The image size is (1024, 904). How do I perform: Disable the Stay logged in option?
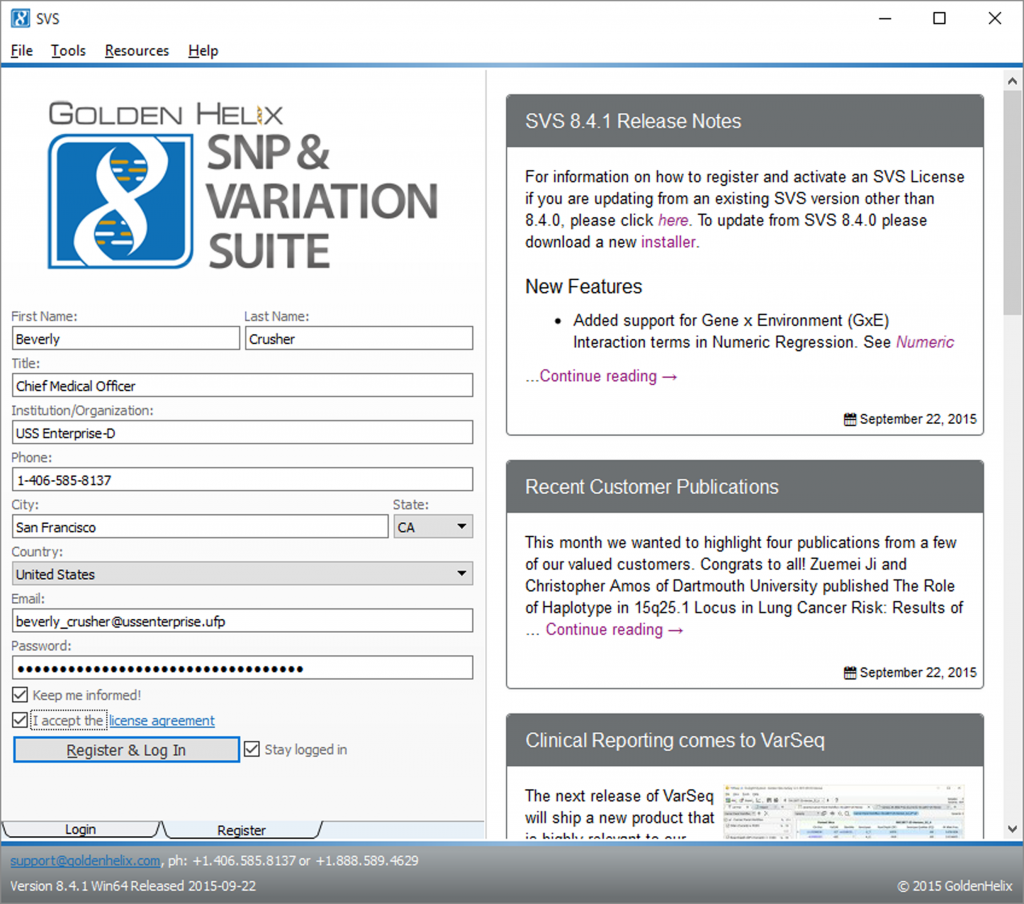(250, 749)
